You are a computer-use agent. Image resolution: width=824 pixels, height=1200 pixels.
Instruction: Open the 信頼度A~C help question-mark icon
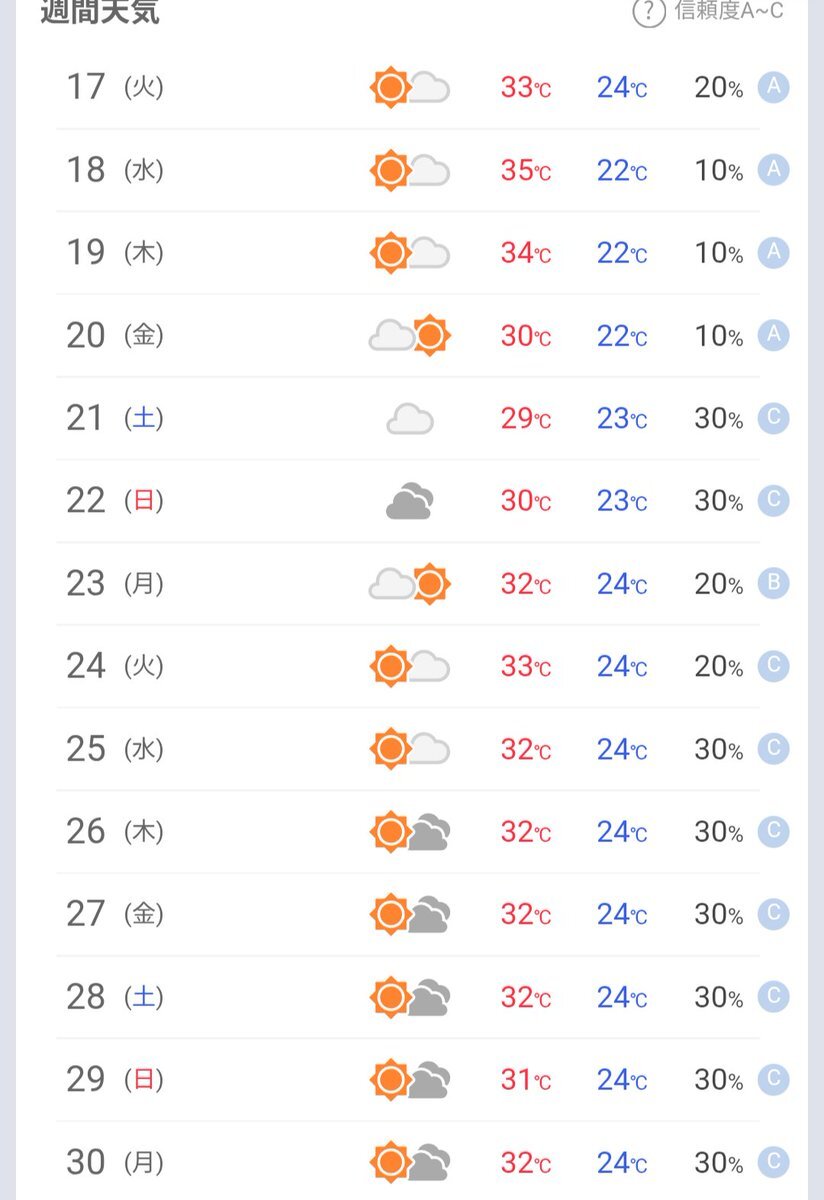pos(649,12)
